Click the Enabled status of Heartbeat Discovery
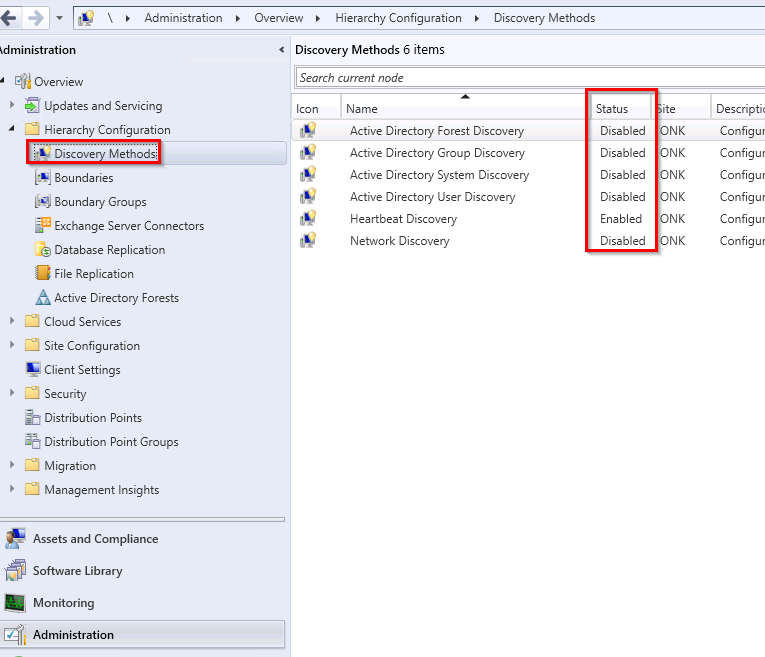 [x=621, y=219]
